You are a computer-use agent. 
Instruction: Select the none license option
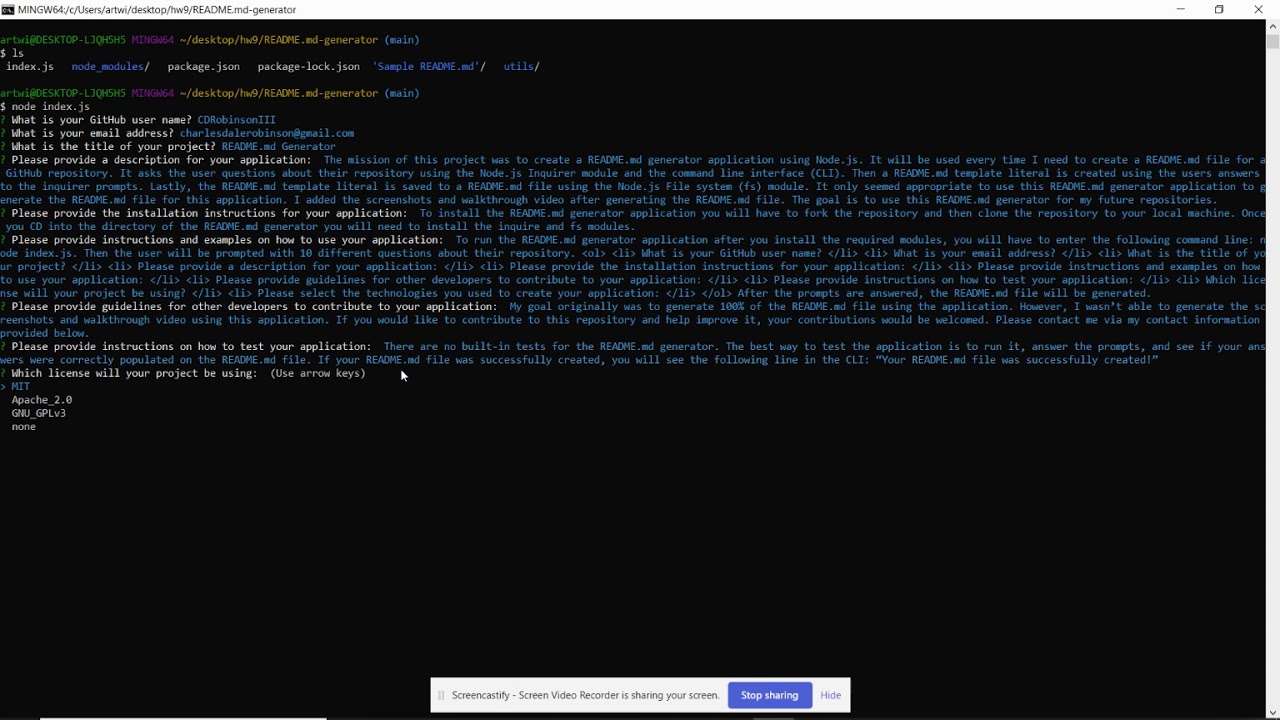point(23,426)
